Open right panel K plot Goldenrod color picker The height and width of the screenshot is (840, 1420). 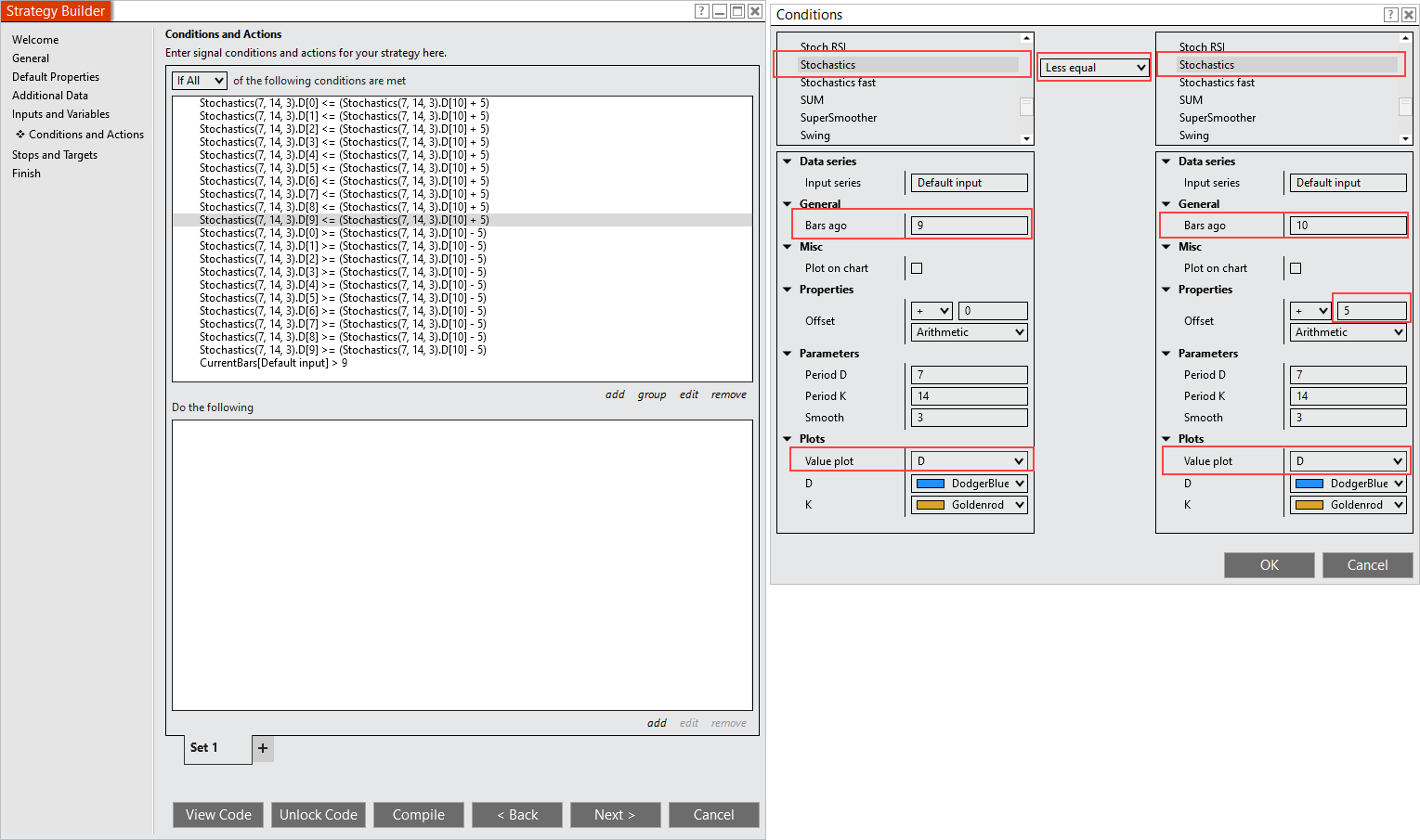pos(1348,505)
